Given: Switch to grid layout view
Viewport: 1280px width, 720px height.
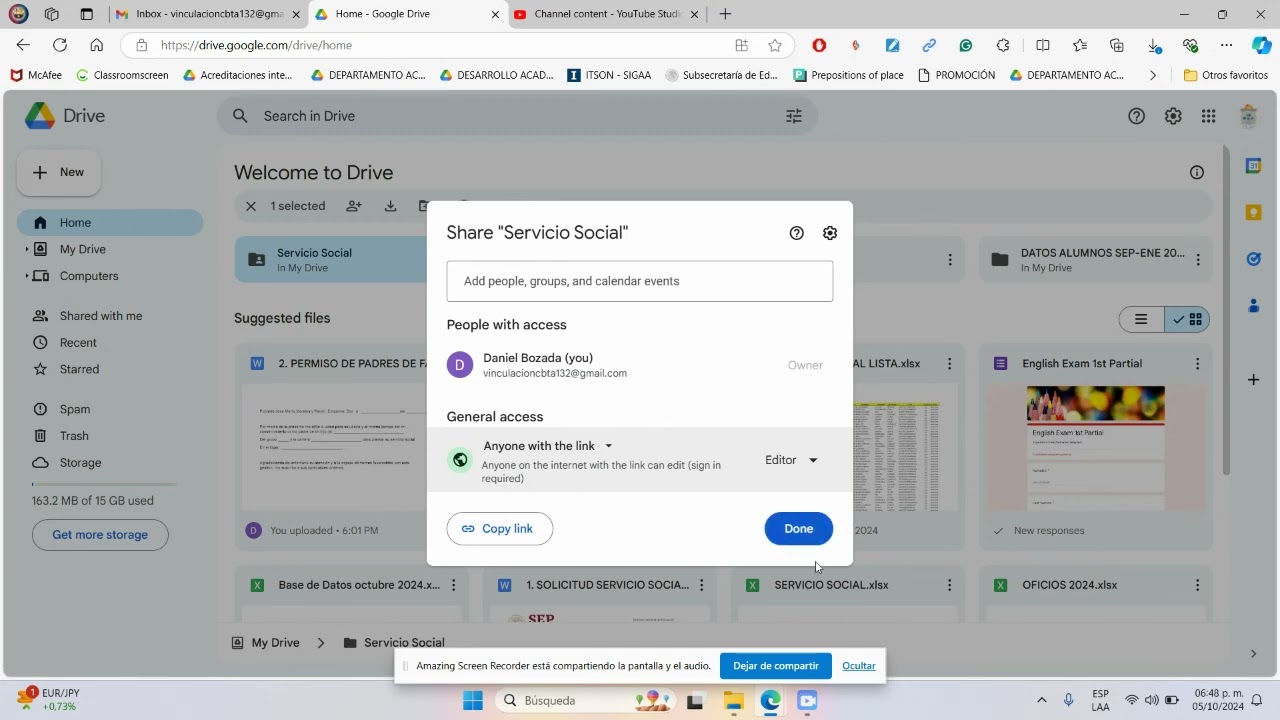Looking at the screenshot, I should click(1189, 320).
